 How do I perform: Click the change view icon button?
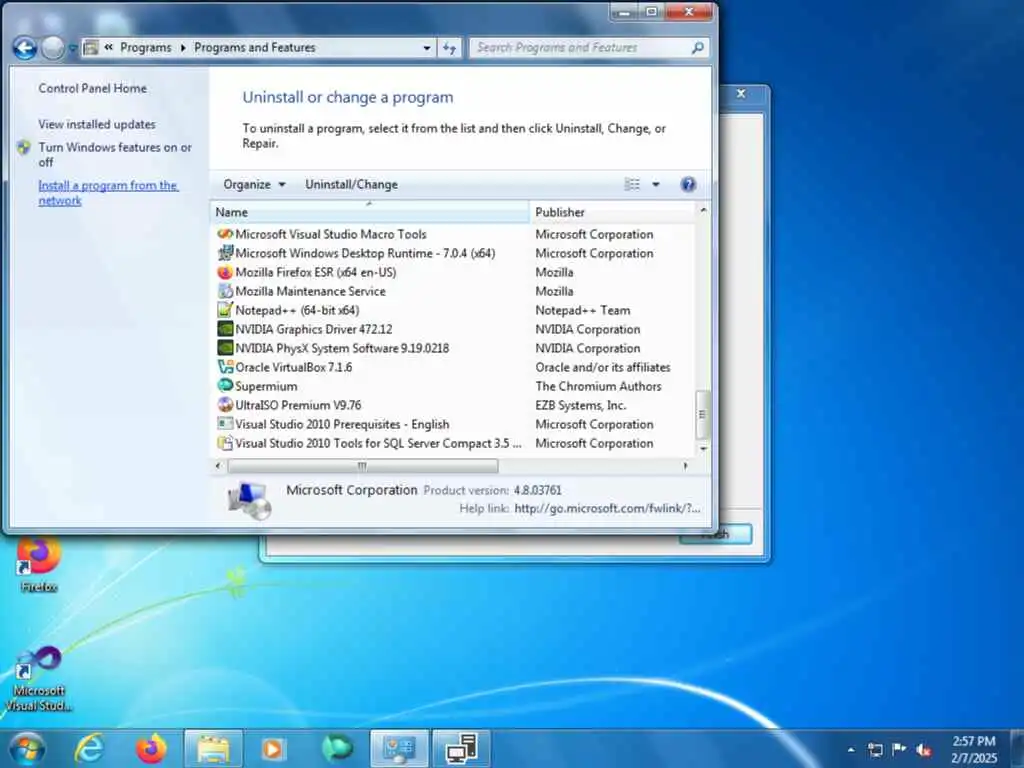click(x=632, y=185)
